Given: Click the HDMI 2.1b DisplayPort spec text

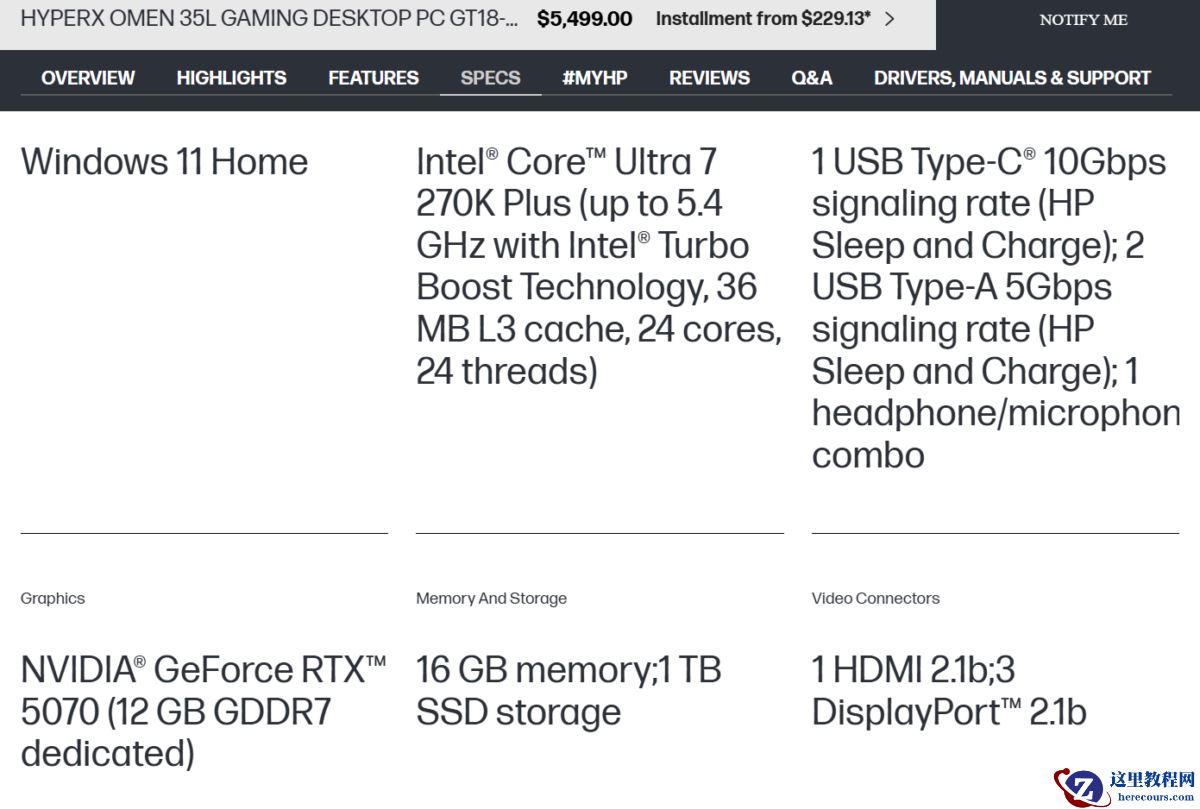Looking at the screenshot, I should tap(948, 691).
